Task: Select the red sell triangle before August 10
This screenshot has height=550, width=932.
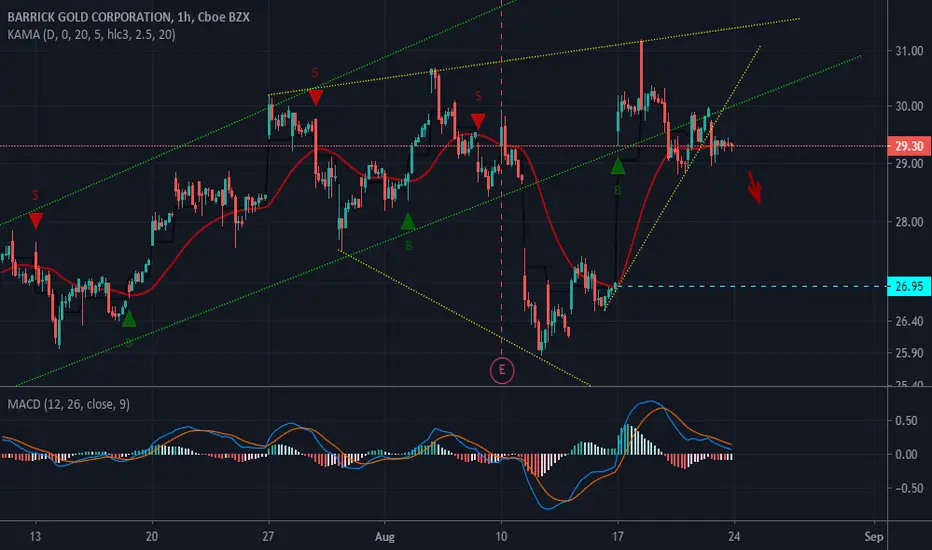Action: [478, 121]
